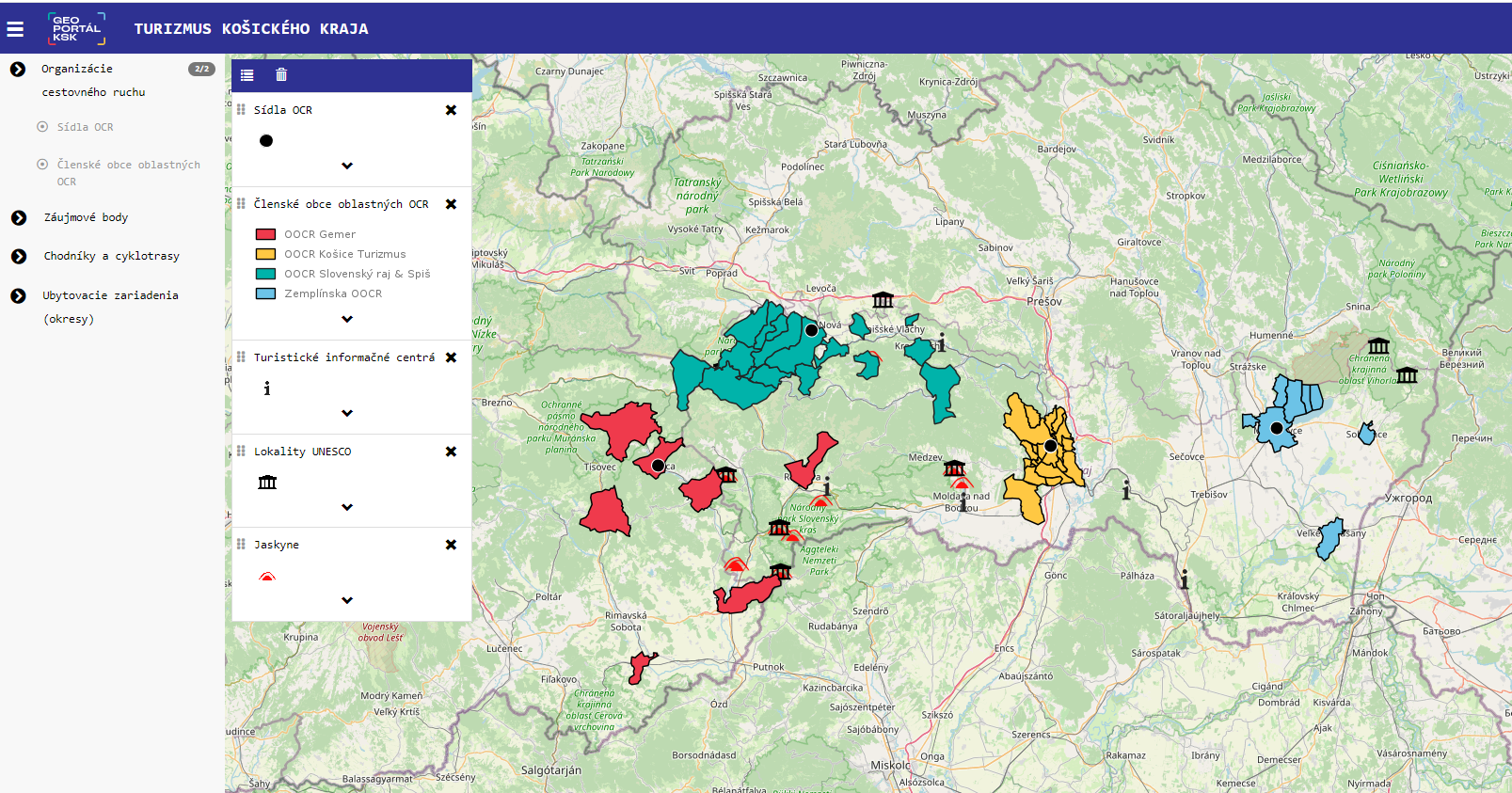Click the info symbol in the tourist centres legend
The height and width of the screenshot is (793, 1512).
point(267,389)
